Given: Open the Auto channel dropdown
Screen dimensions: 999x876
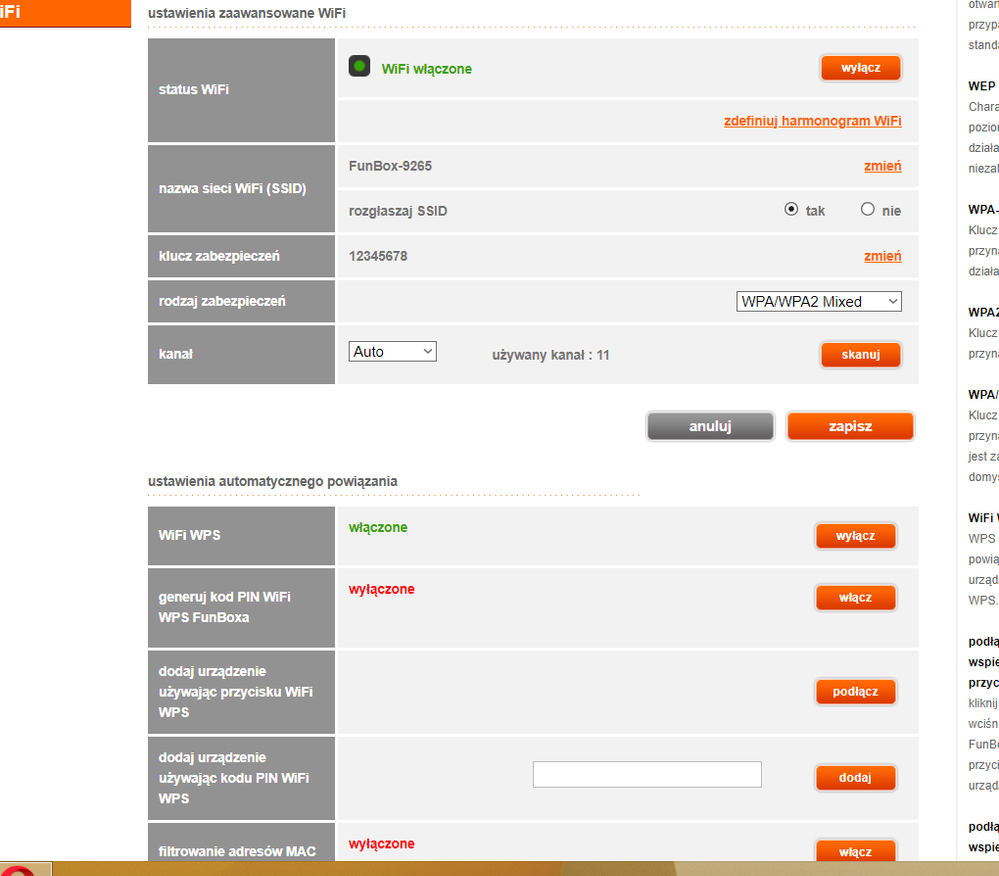Looking at the screenshot, I should [392, 352].
